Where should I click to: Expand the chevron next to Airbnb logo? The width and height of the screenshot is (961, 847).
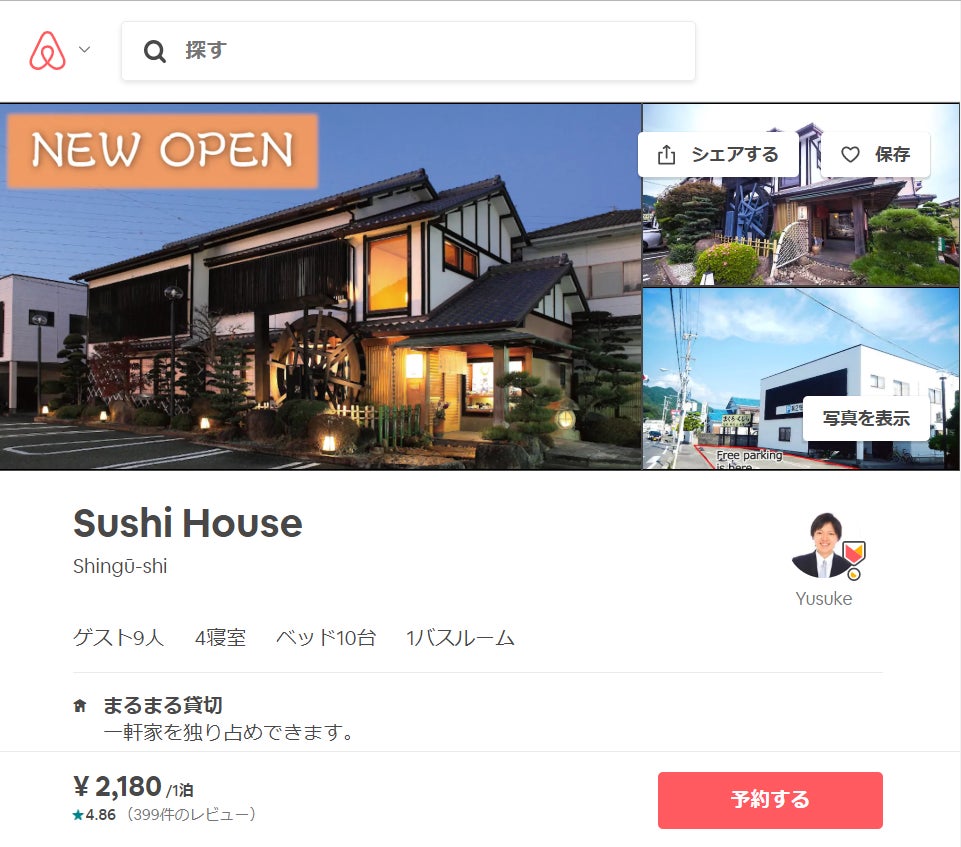(x=85, y=50)
